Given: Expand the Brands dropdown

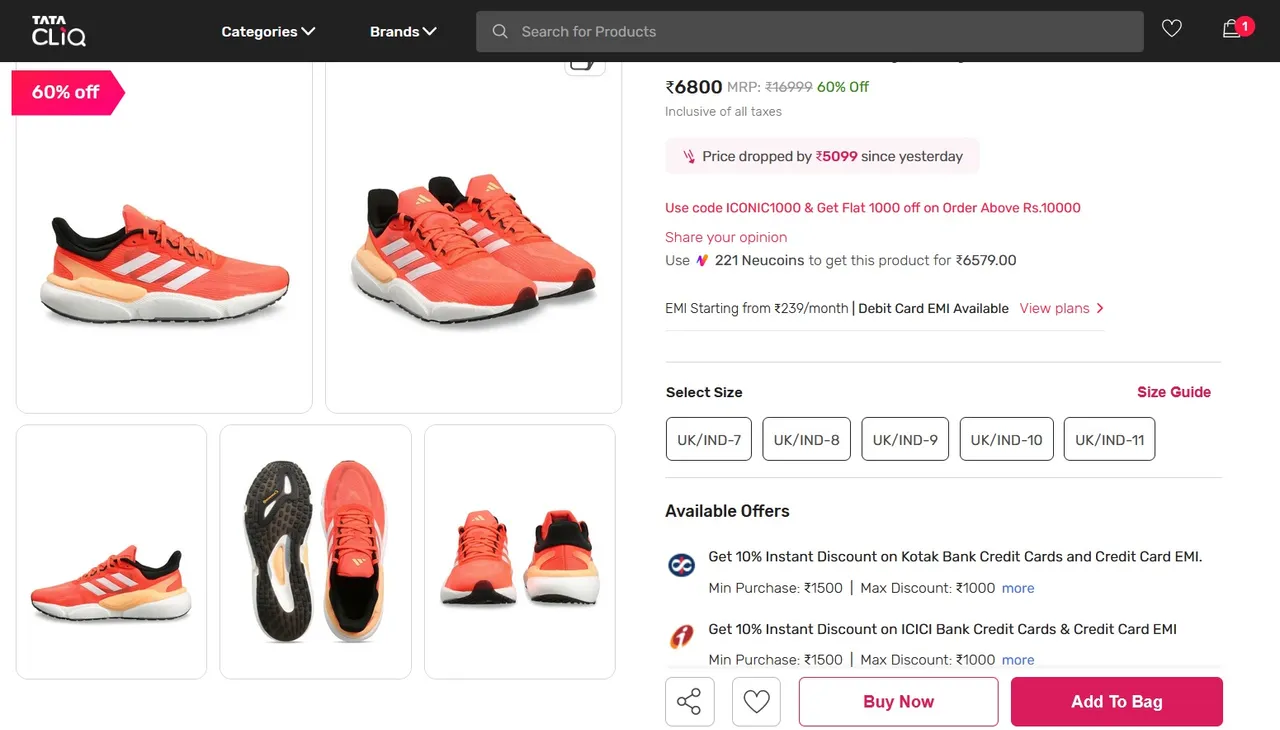Looking at the screenshot, I should 403,31.
